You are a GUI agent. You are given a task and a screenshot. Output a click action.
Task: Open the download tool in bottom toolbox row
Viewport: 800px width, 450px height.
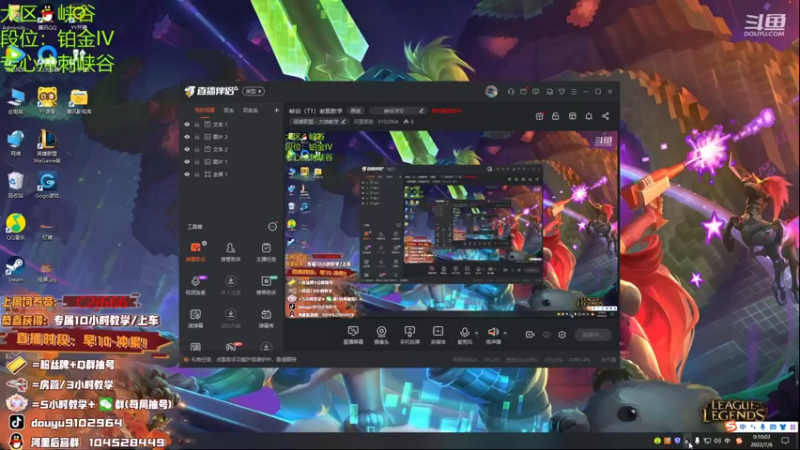pos(266,347)
